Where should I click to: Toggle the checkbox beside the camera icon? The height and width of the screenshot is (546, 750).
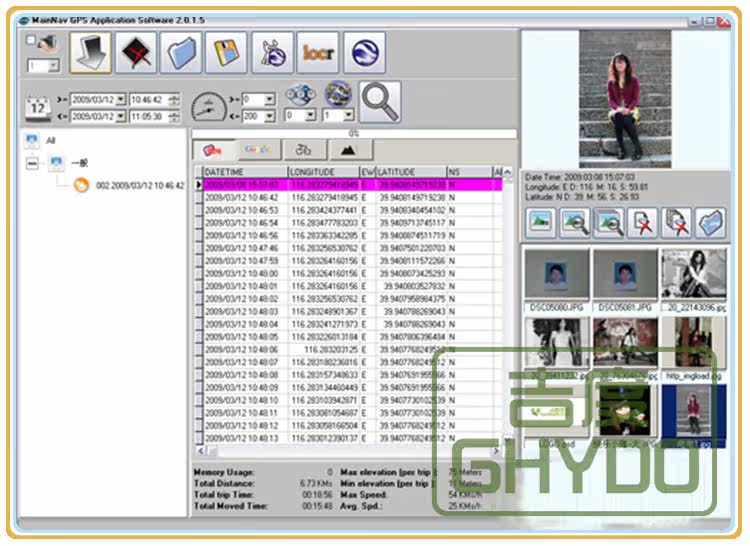coord(31,40)
